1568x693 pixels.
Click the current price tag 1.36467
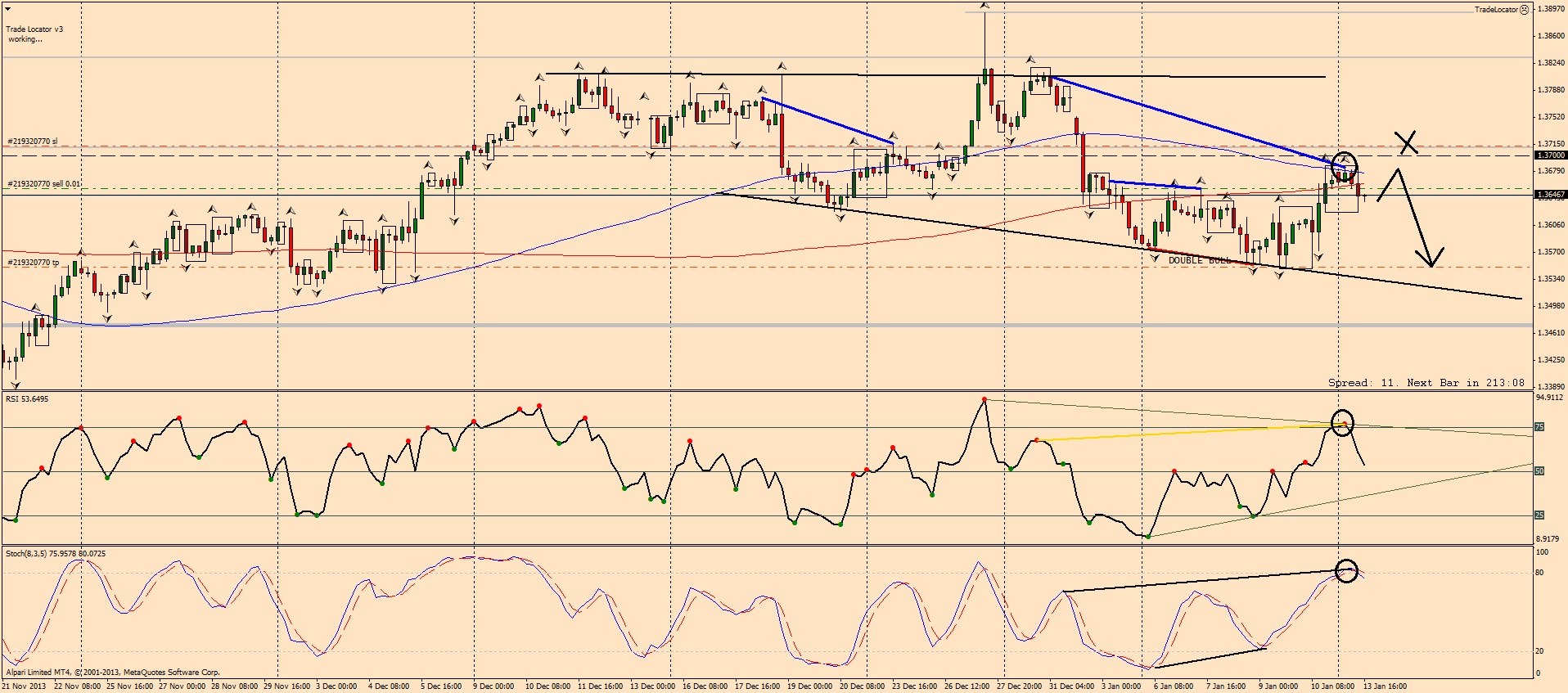click(x=1551, y=196)
